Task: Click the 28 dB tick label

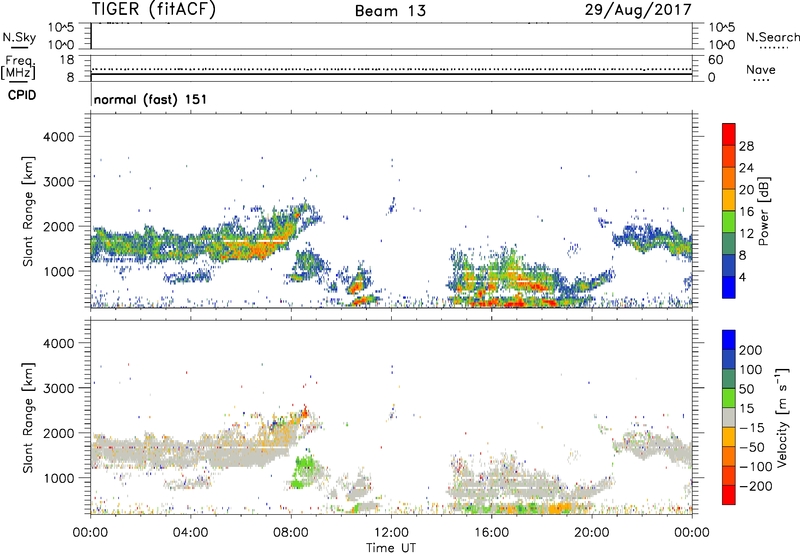Action: tap(746, 146)
